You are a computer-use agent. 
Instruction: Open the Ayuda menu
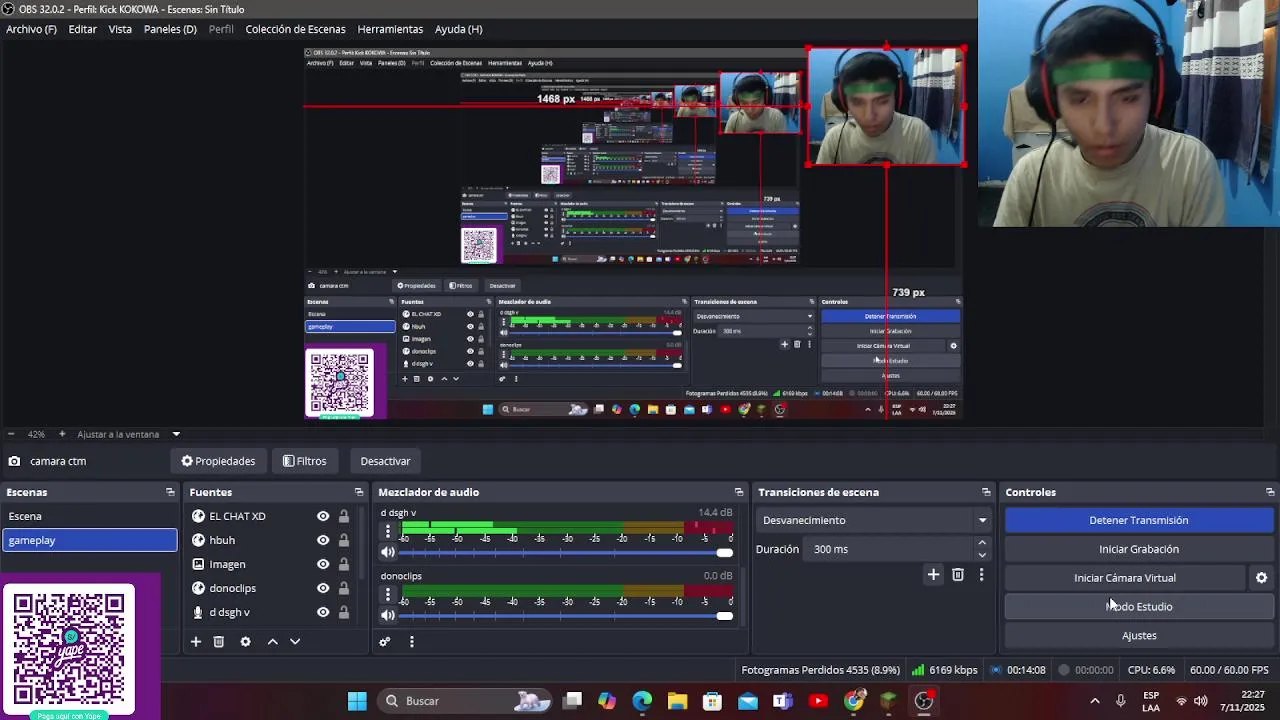458,29
